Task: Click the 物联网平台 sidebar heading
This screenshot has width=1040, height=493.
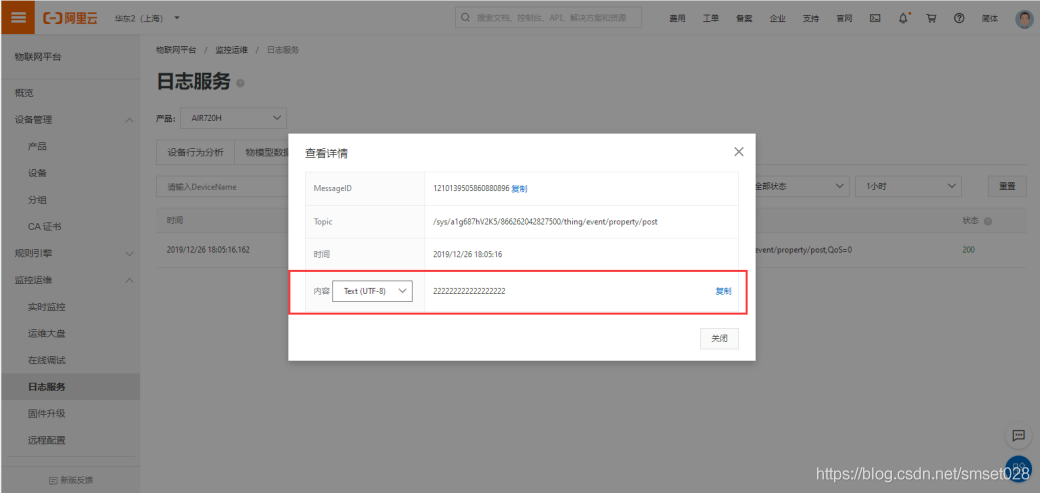Action: click(38, 57)
